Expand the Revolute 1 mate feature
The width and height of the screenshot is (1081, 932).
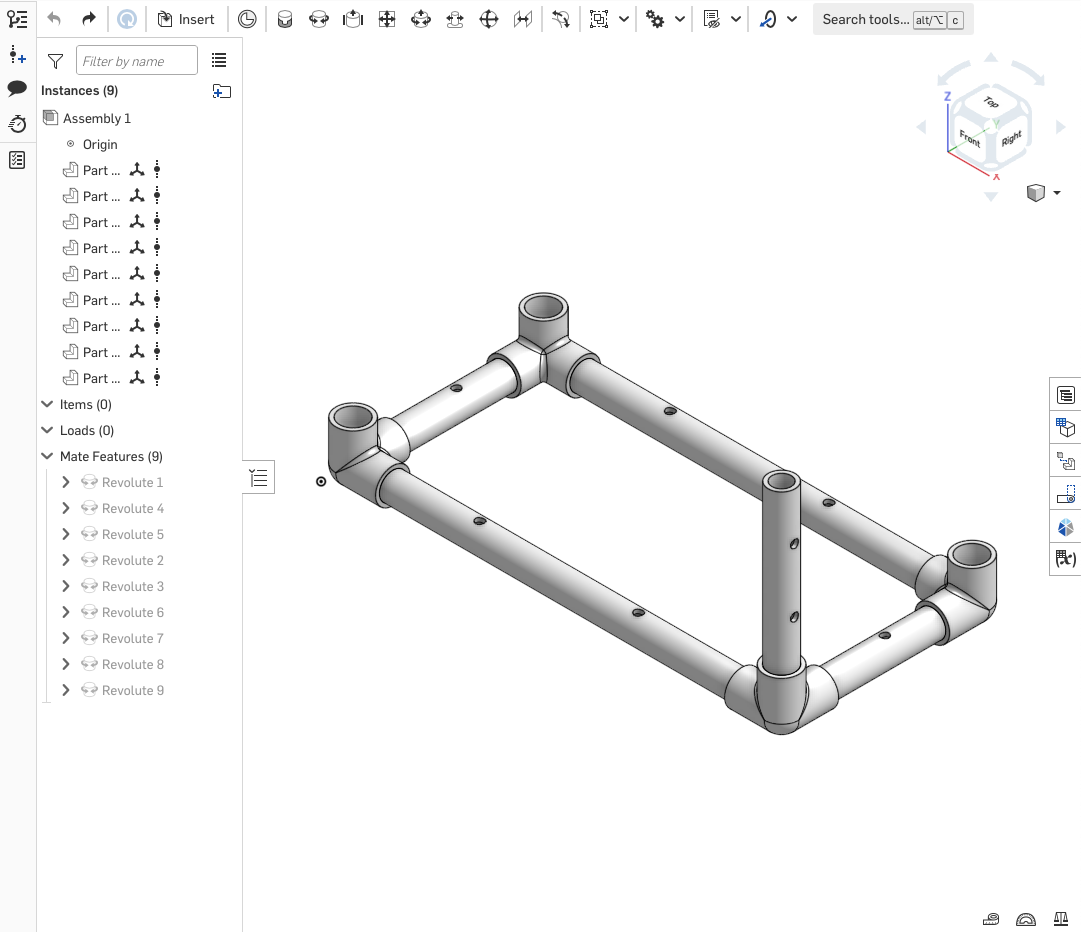pos(65,483)
